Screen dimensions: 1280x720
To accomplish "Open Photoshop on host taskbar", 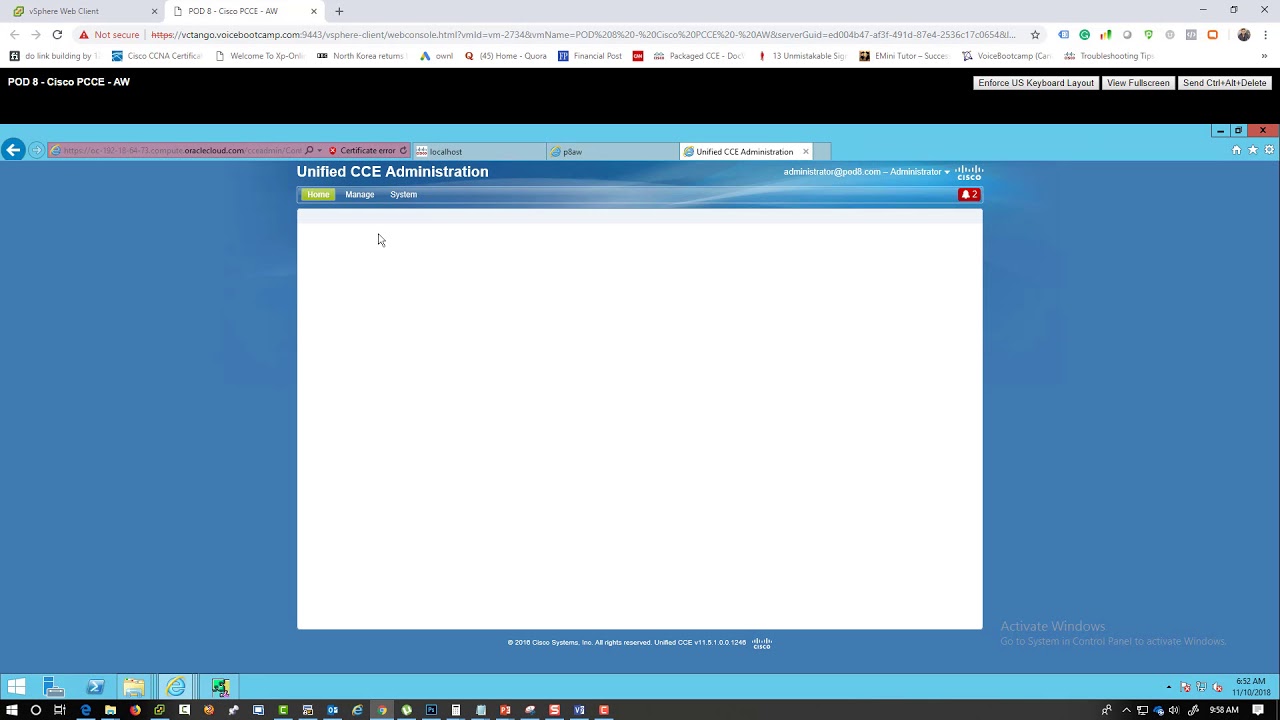I will [431, 710].
